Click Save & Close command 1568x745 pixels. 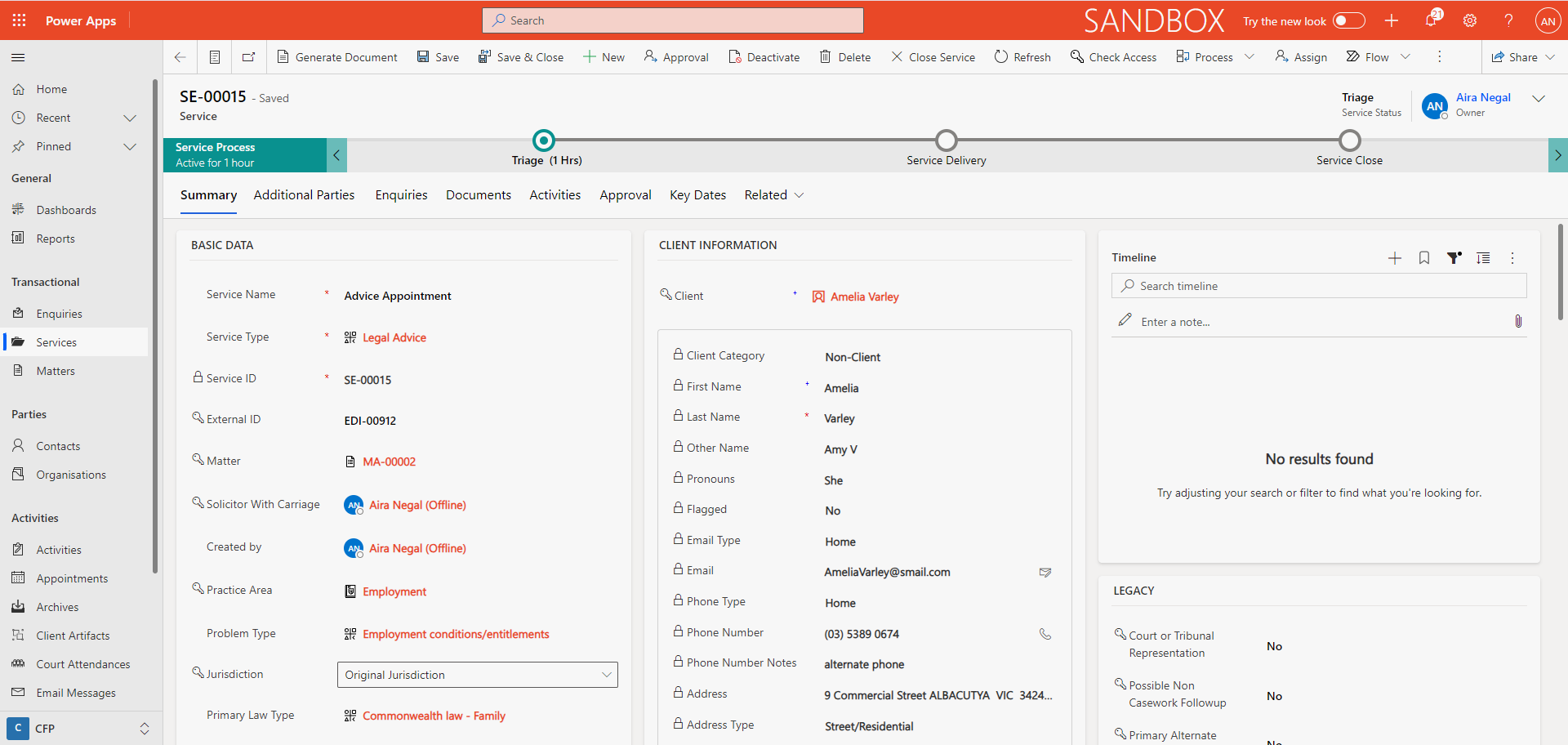pos(521,57)
